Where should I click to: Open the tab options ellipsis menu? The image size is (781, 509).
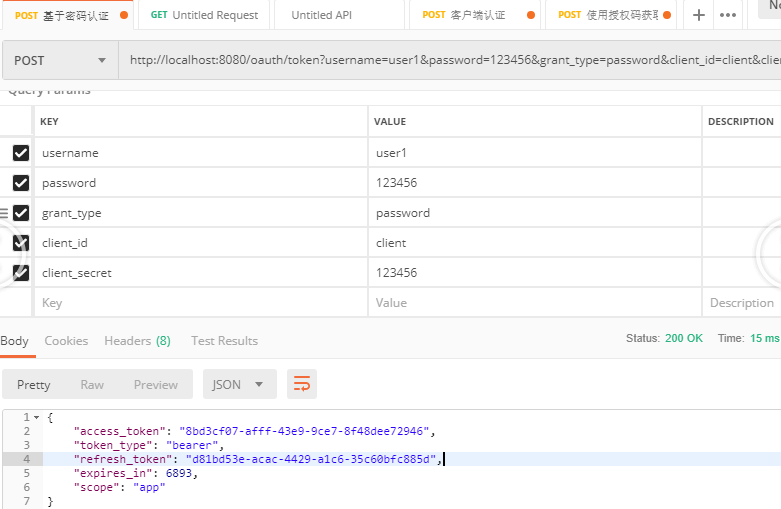[728, 15]
